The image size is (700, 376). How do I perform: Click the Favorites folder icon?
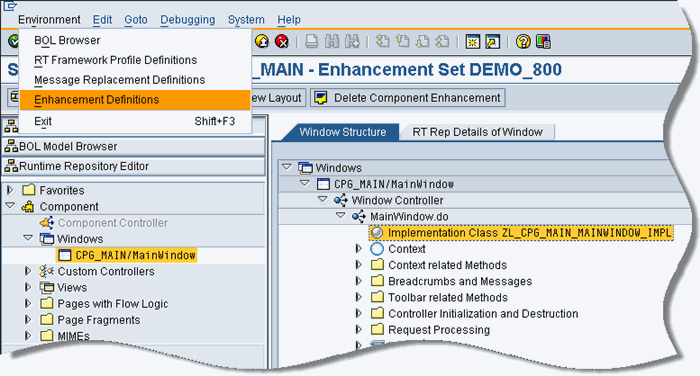(x=29, y=190)
